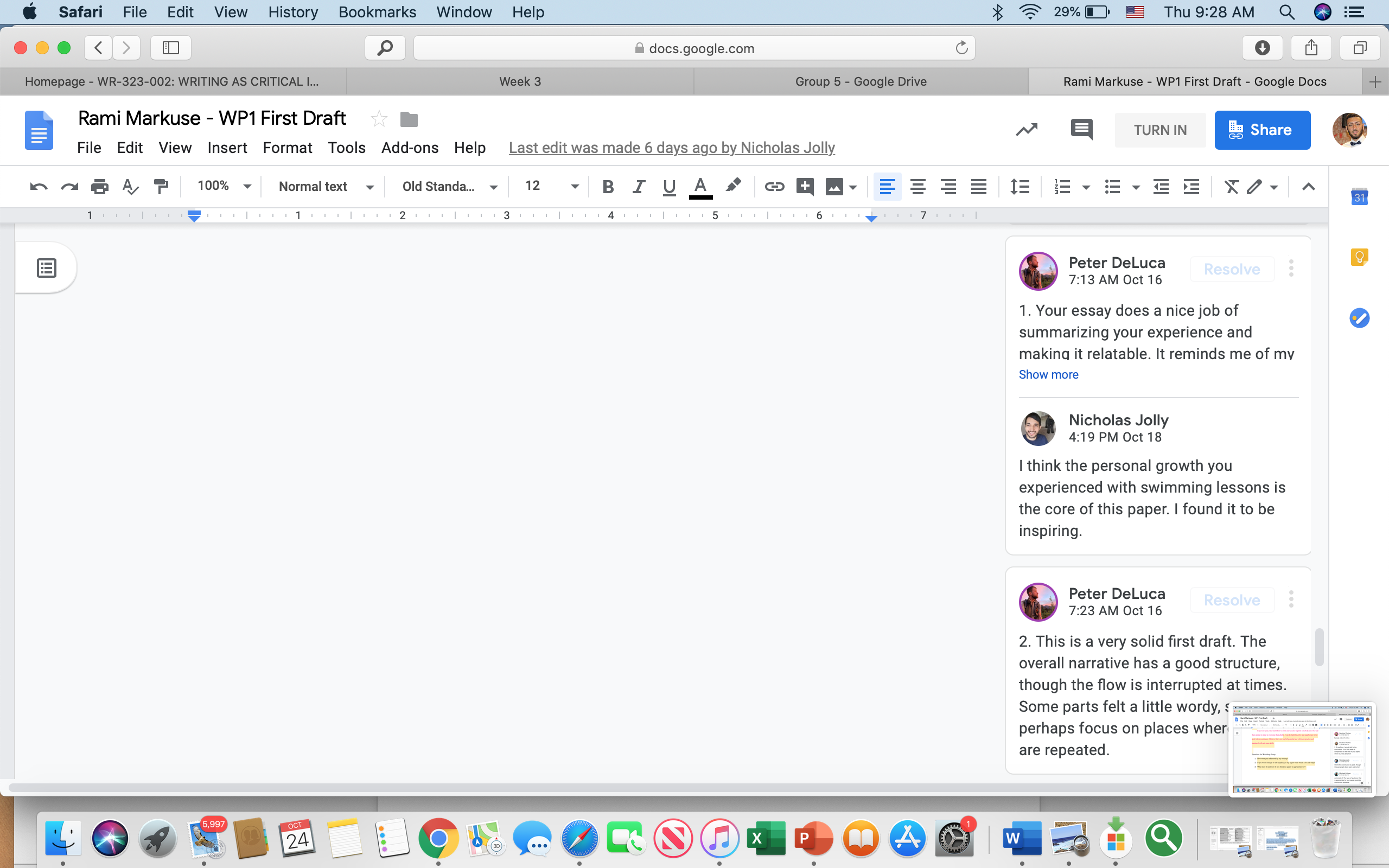The height and width of the screenshot is (868, 1389).
Task: Open comment history icon
Action: pyautogui.click(x=1081, y=130)
